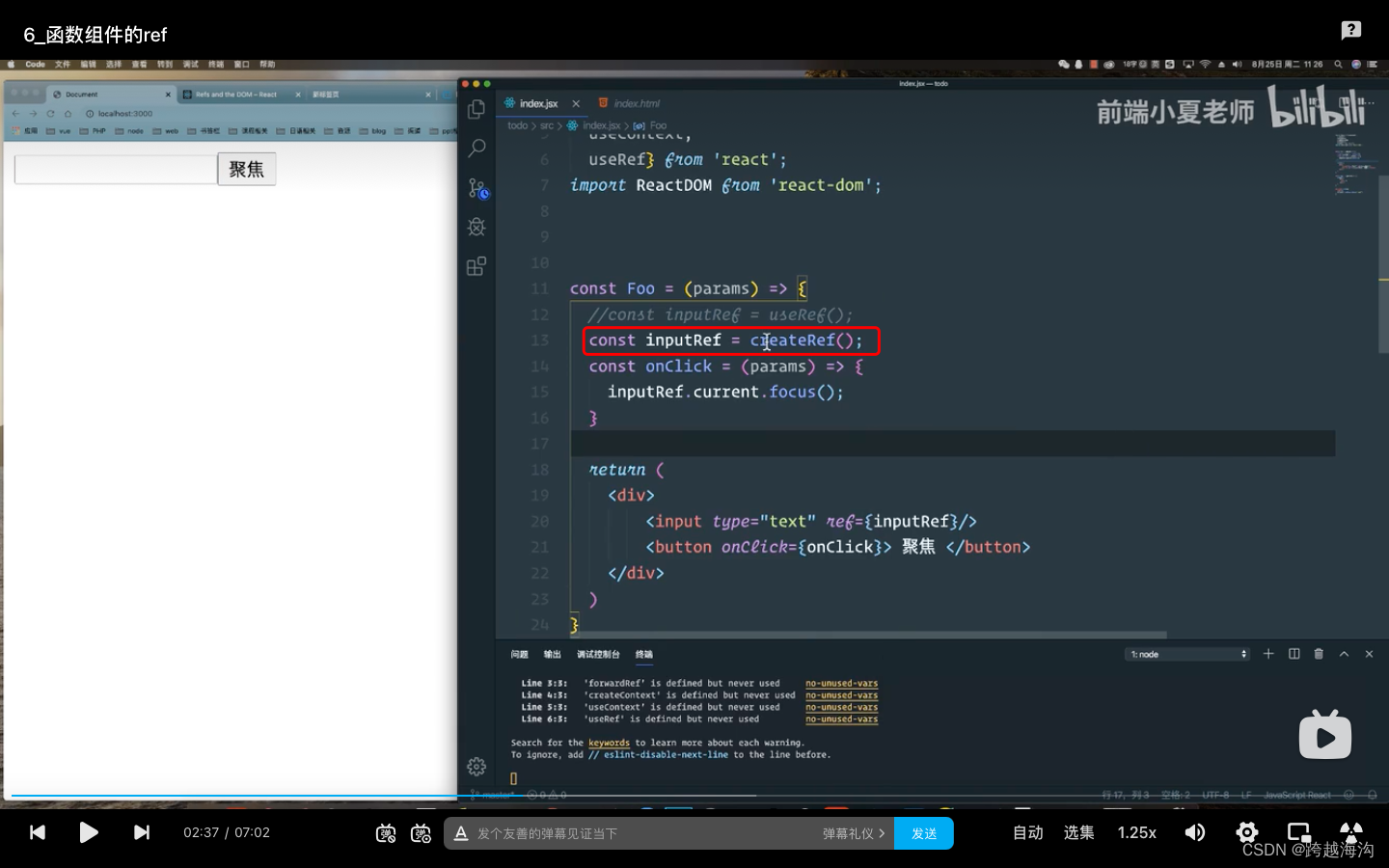Click the editor vertical scrollbar

click(1383, 265)
